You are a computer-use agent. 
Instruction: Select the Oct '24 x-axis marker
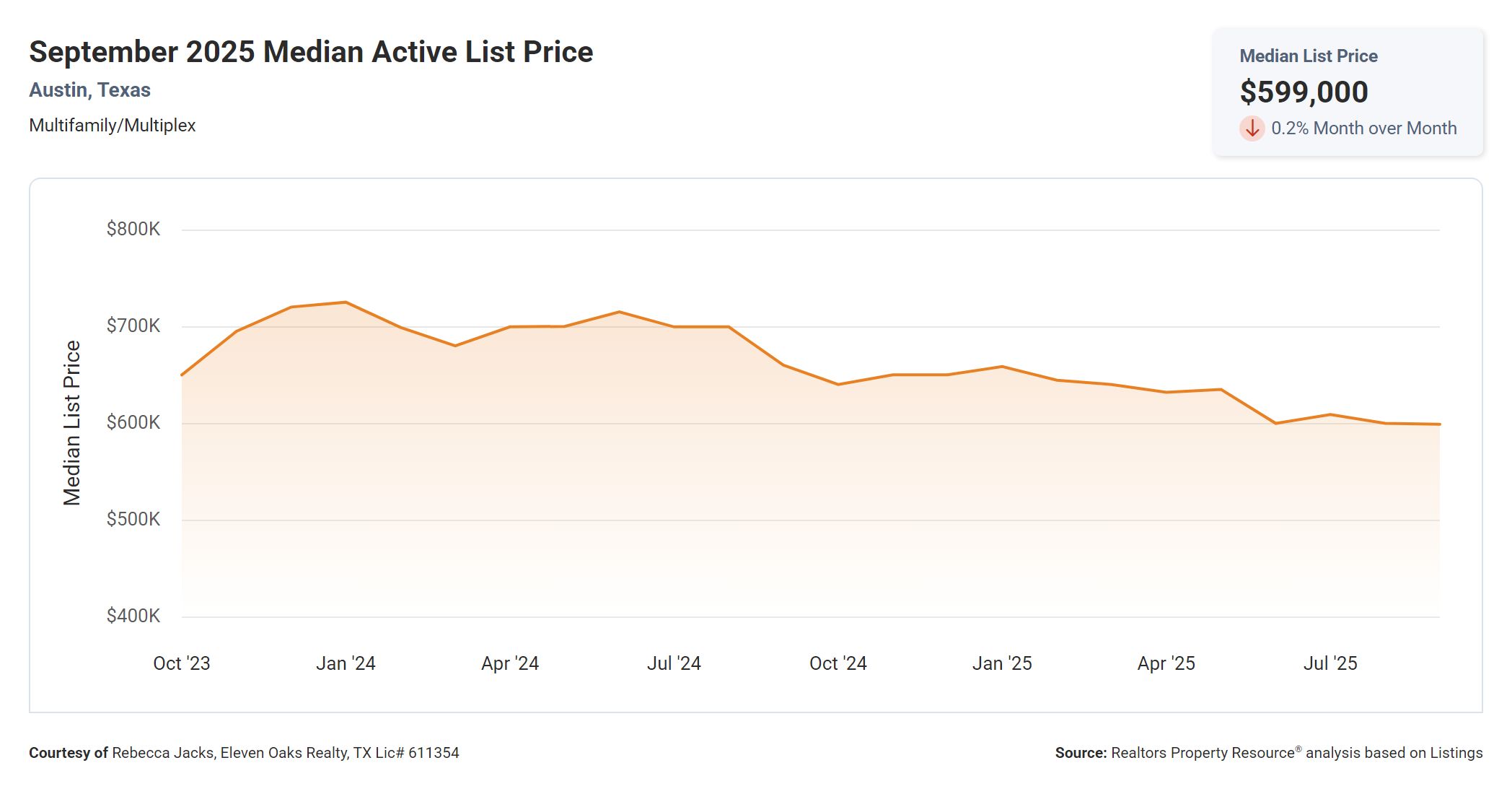838,664
